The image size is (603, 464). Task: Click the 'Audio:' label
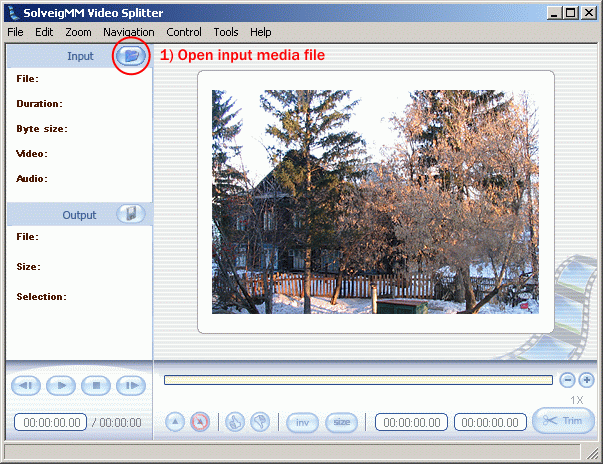32,179
